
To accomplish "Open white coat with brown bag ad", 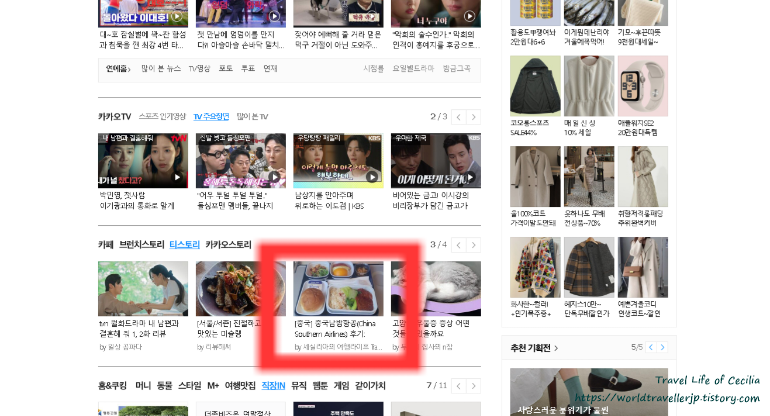I will click(643, 267).
